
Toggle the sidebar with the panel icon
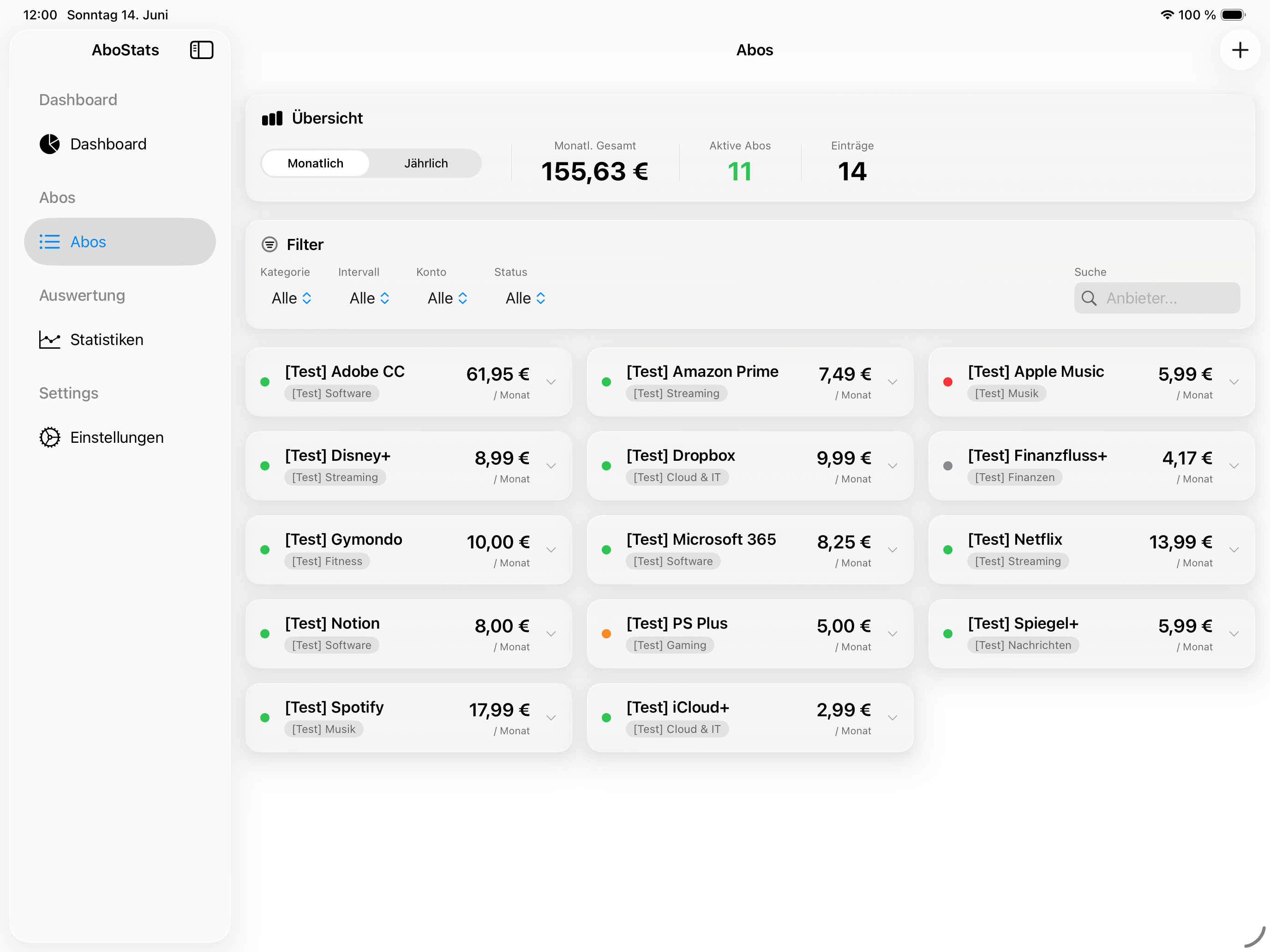202,50
